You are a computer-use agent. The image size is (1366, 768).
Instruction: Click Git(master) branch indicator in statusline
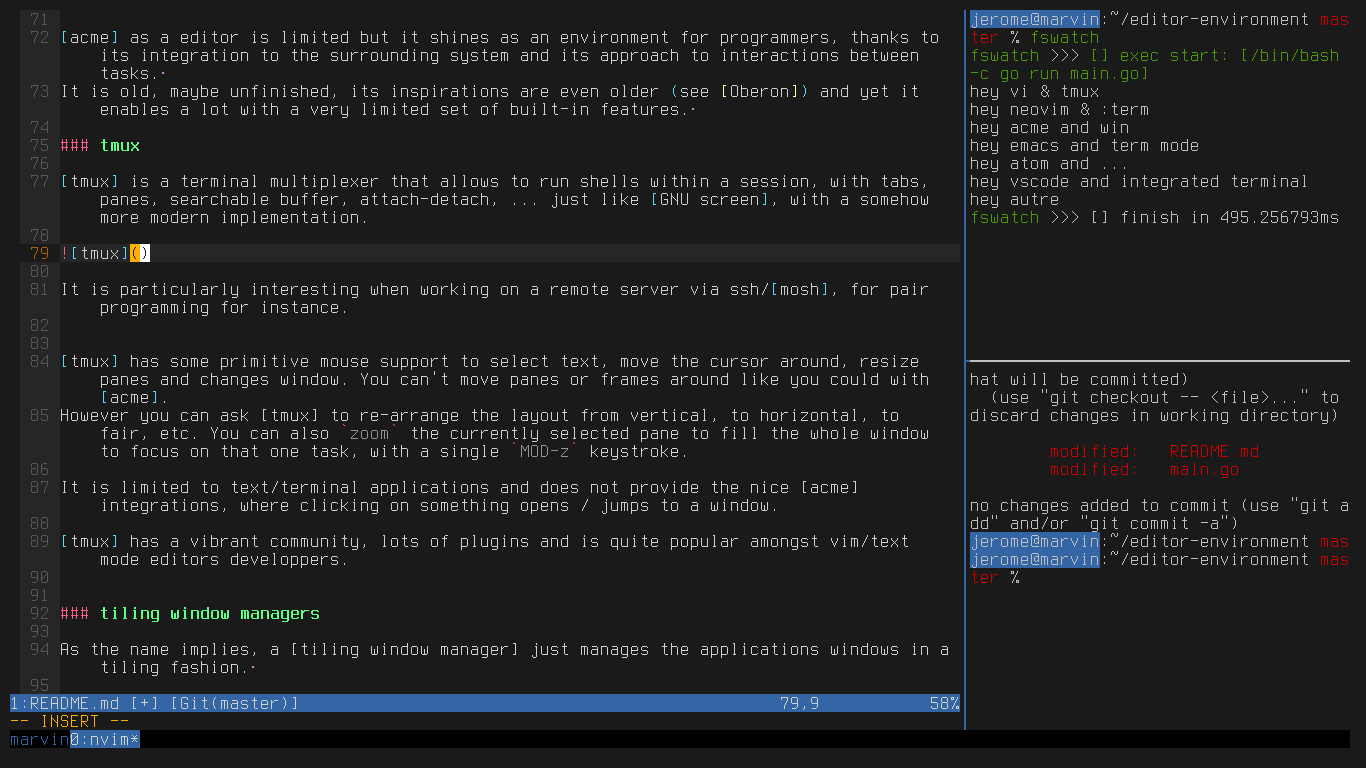click(235, 703)
